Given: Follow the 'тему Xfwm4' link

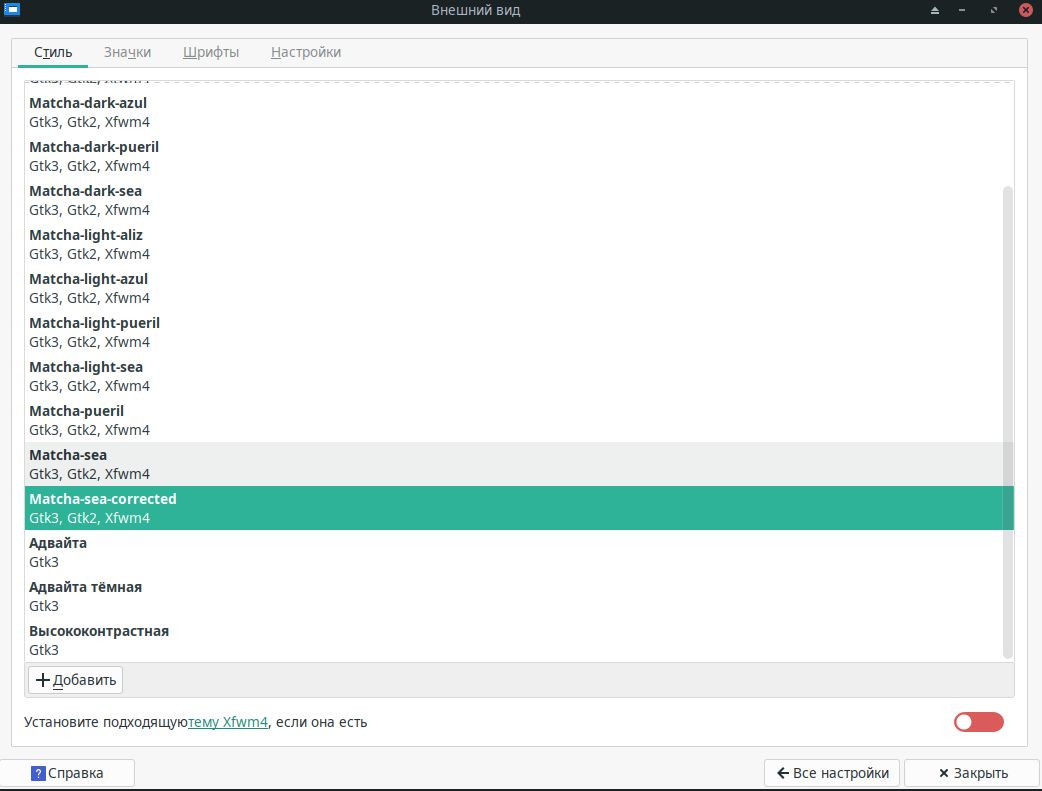Looking at the screenshot, I should [228, 722].
